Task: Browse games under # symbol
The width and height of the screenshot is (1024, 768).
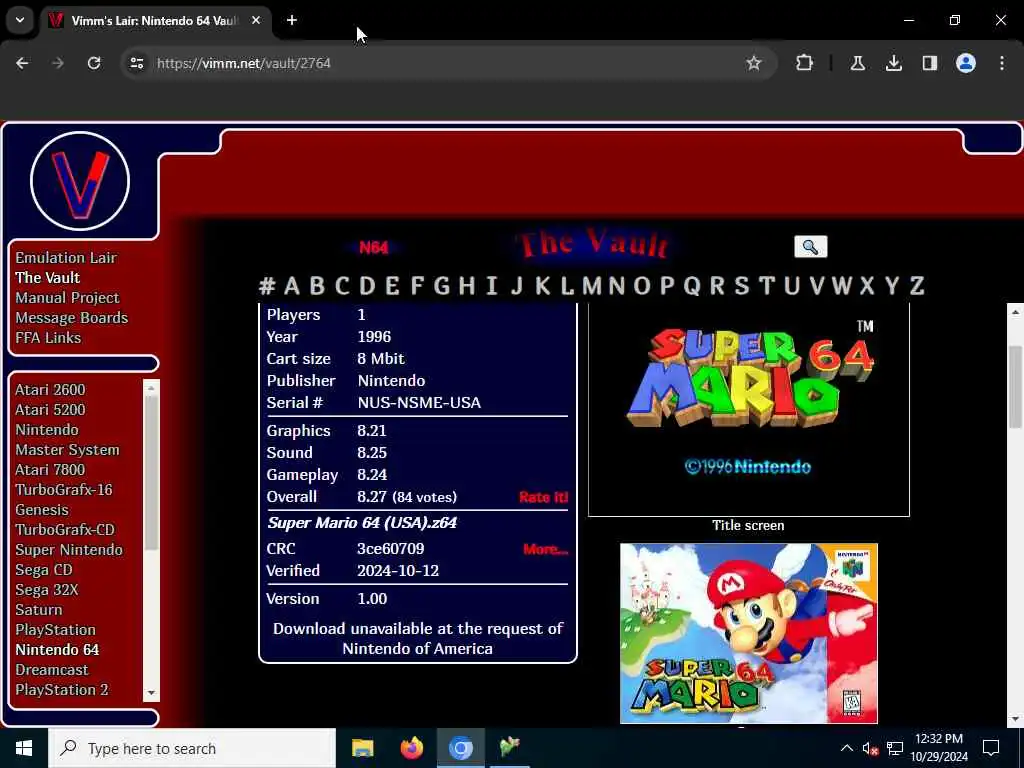Action: point(266,286)
